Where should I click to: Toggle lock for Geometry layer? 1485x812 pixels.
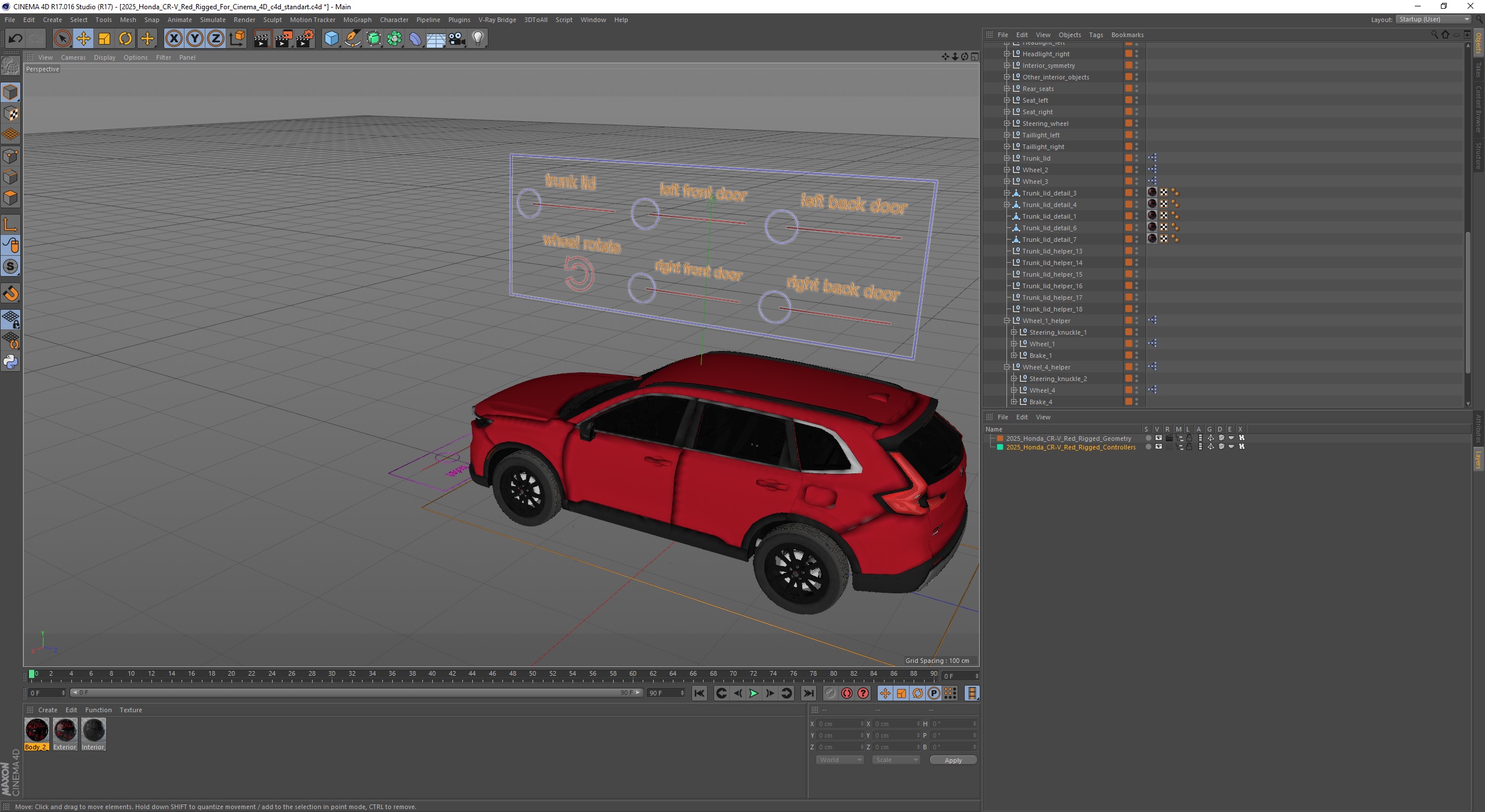click(1189, 438)
